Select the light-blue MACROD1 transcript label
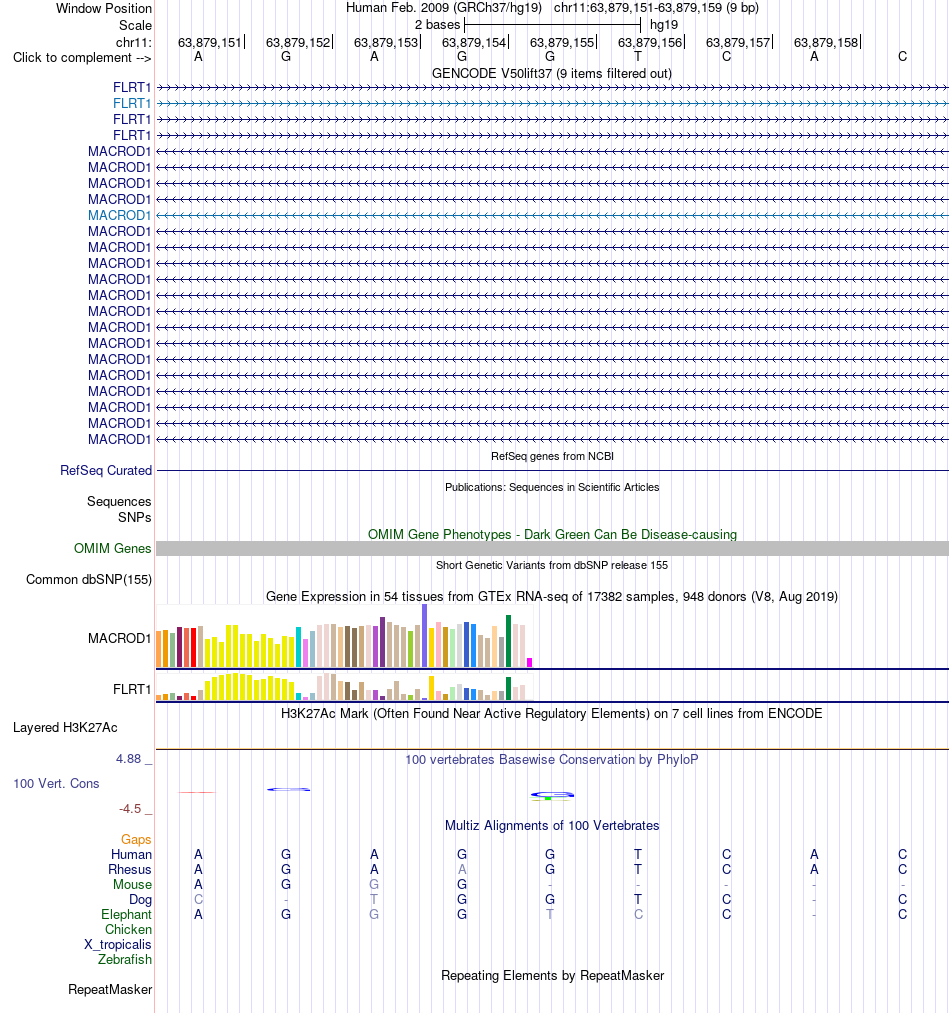 click(120, 215)
